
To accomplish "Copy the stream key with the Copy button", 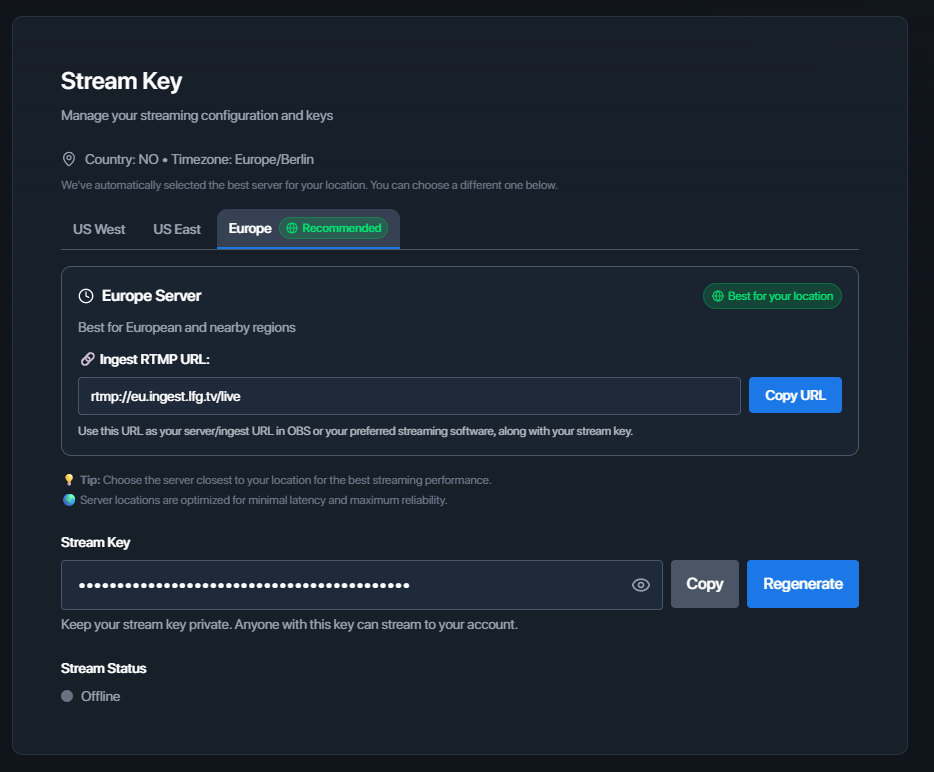I will click(x=704, y=584).
